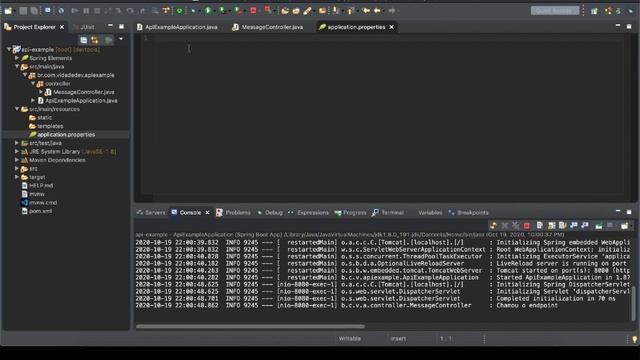Image resolution: width=640 pixels, height=360 pixels.
Task: Click 'Writable' in status bar
Action: 350,339
